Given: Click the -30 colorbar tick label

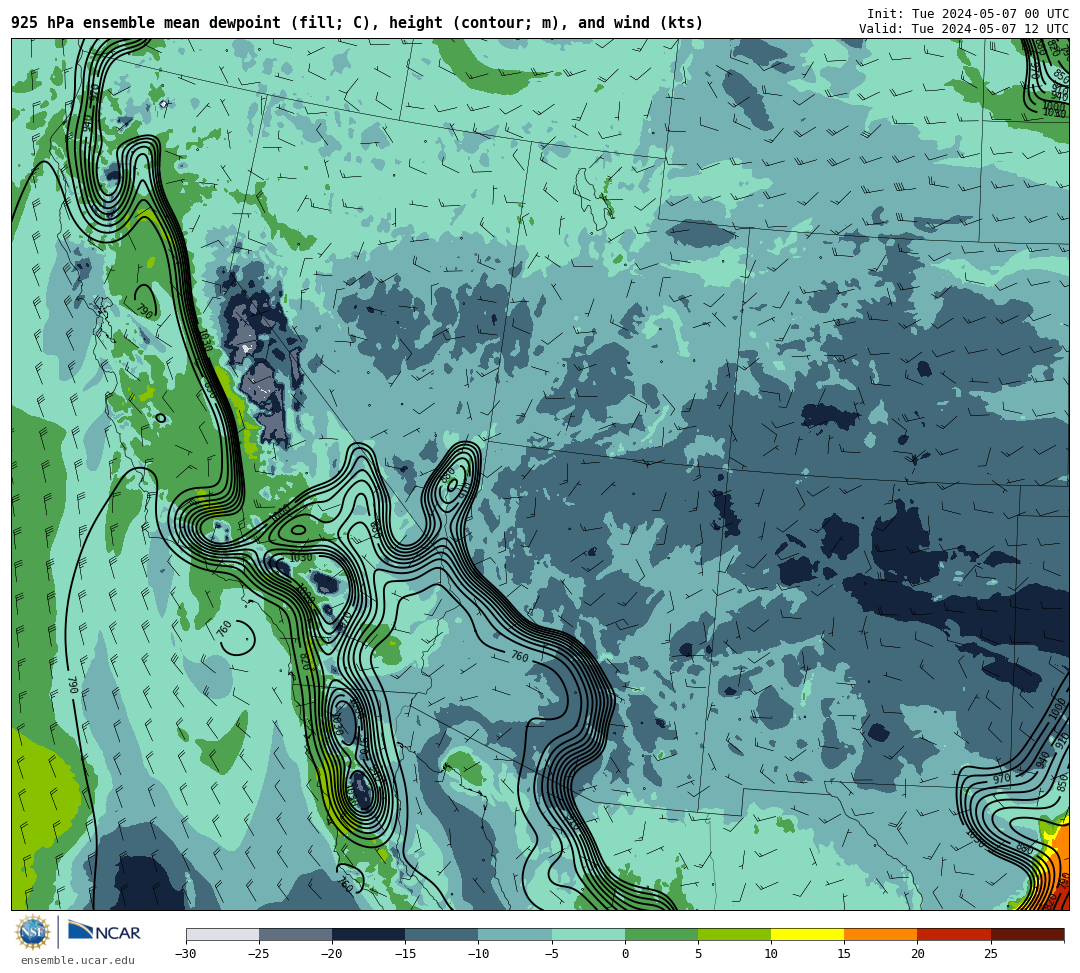Looking at the screenshot, I should pos(186,954).
